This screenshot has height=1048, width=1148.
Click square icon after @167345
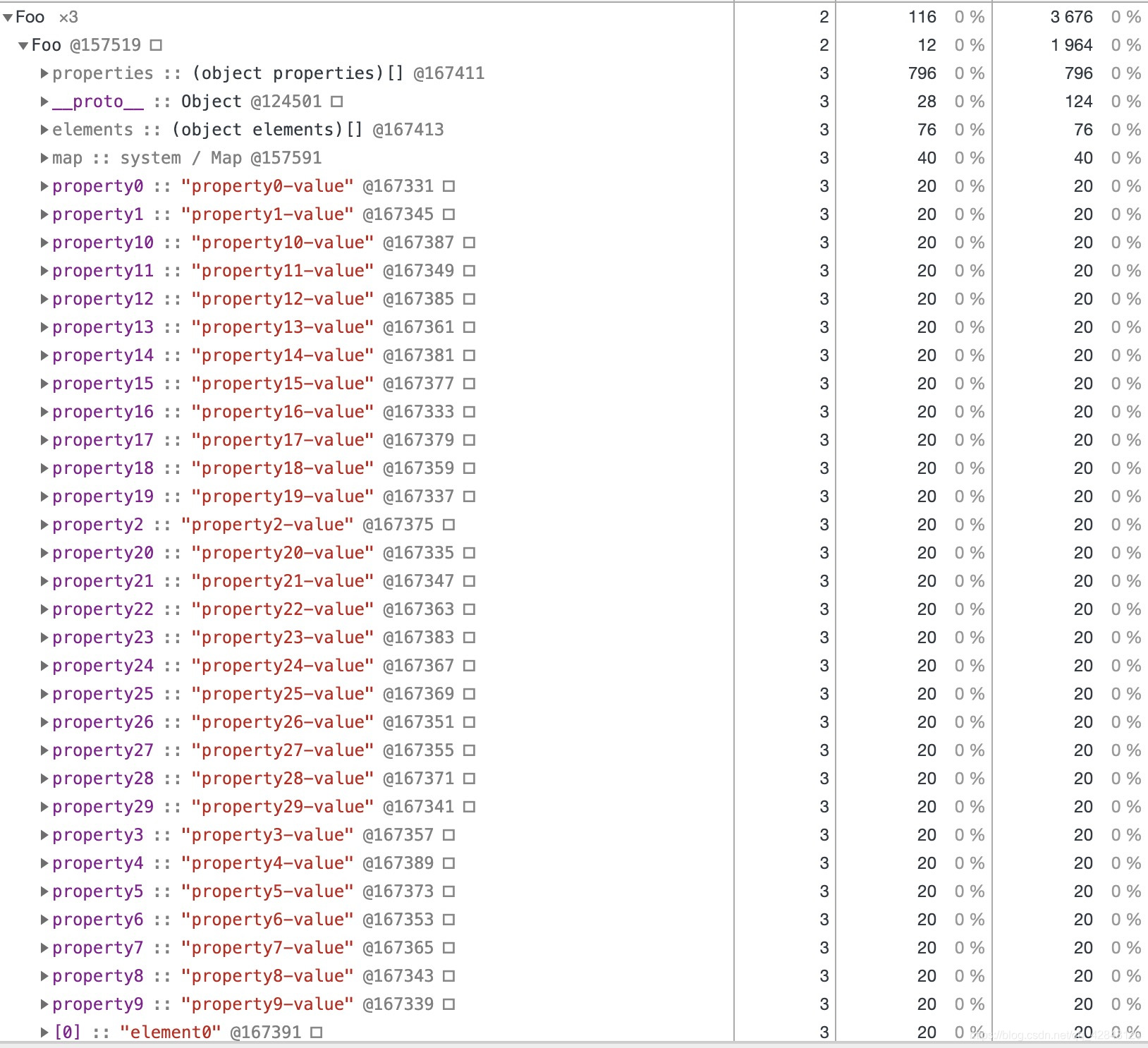[449, 214]
